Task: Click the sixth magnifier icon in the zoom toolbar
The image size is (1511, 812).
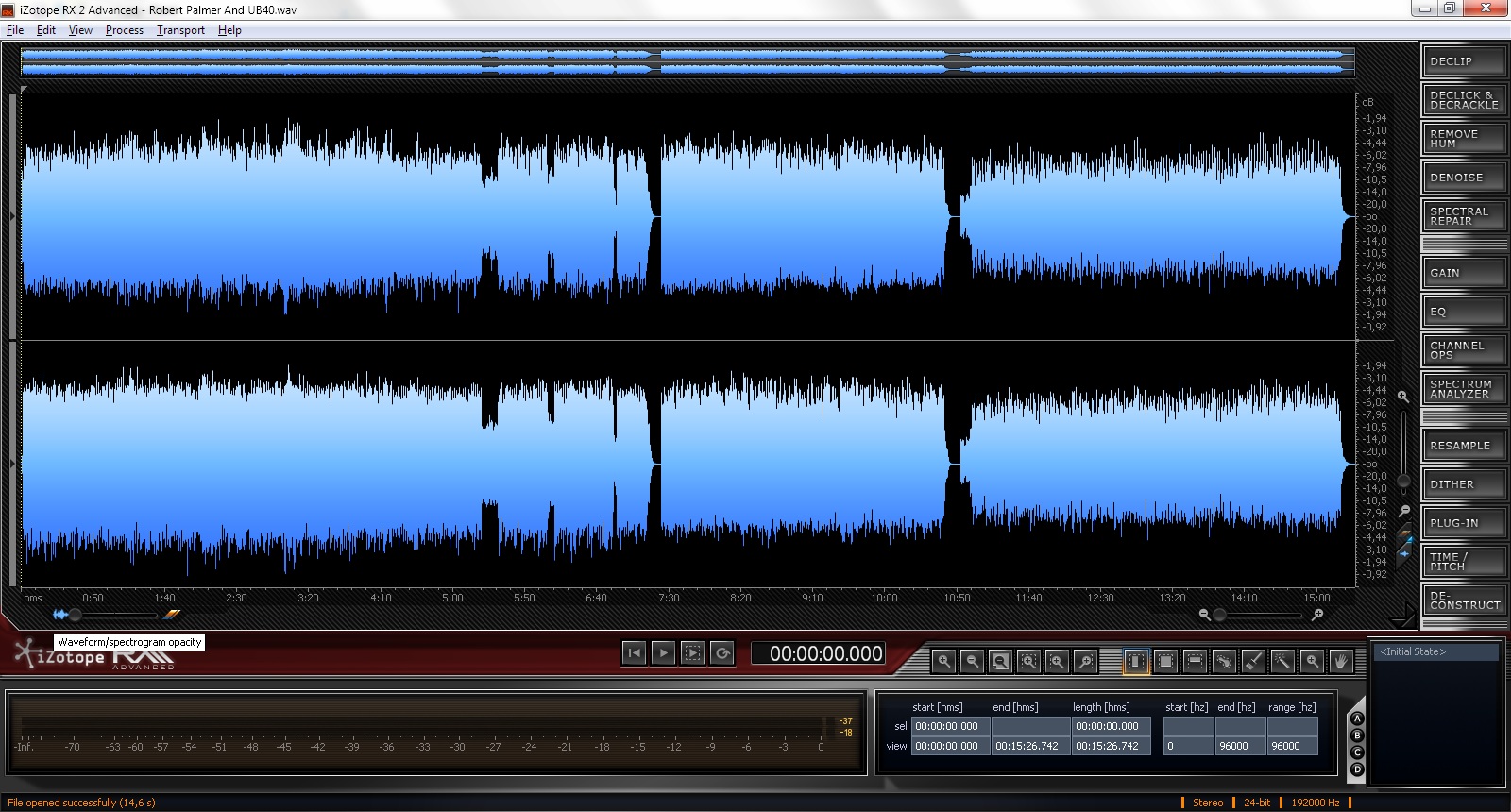Action: [x=1085, y=662]
